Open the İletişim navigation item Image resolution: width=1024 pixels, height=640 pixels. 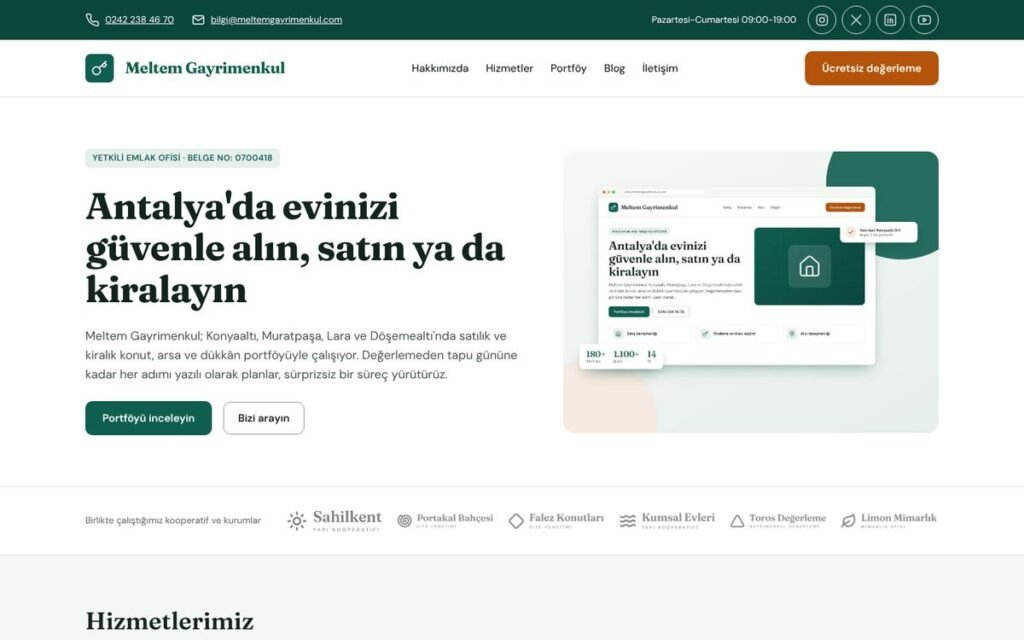click(660, 68)
